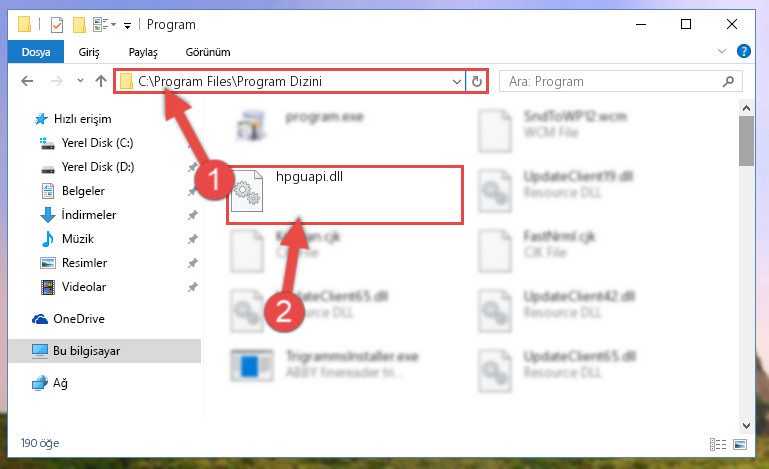Customize Quick Access Toolbar dropdown
The image size is (769, 469).
(x=127, y=26)
